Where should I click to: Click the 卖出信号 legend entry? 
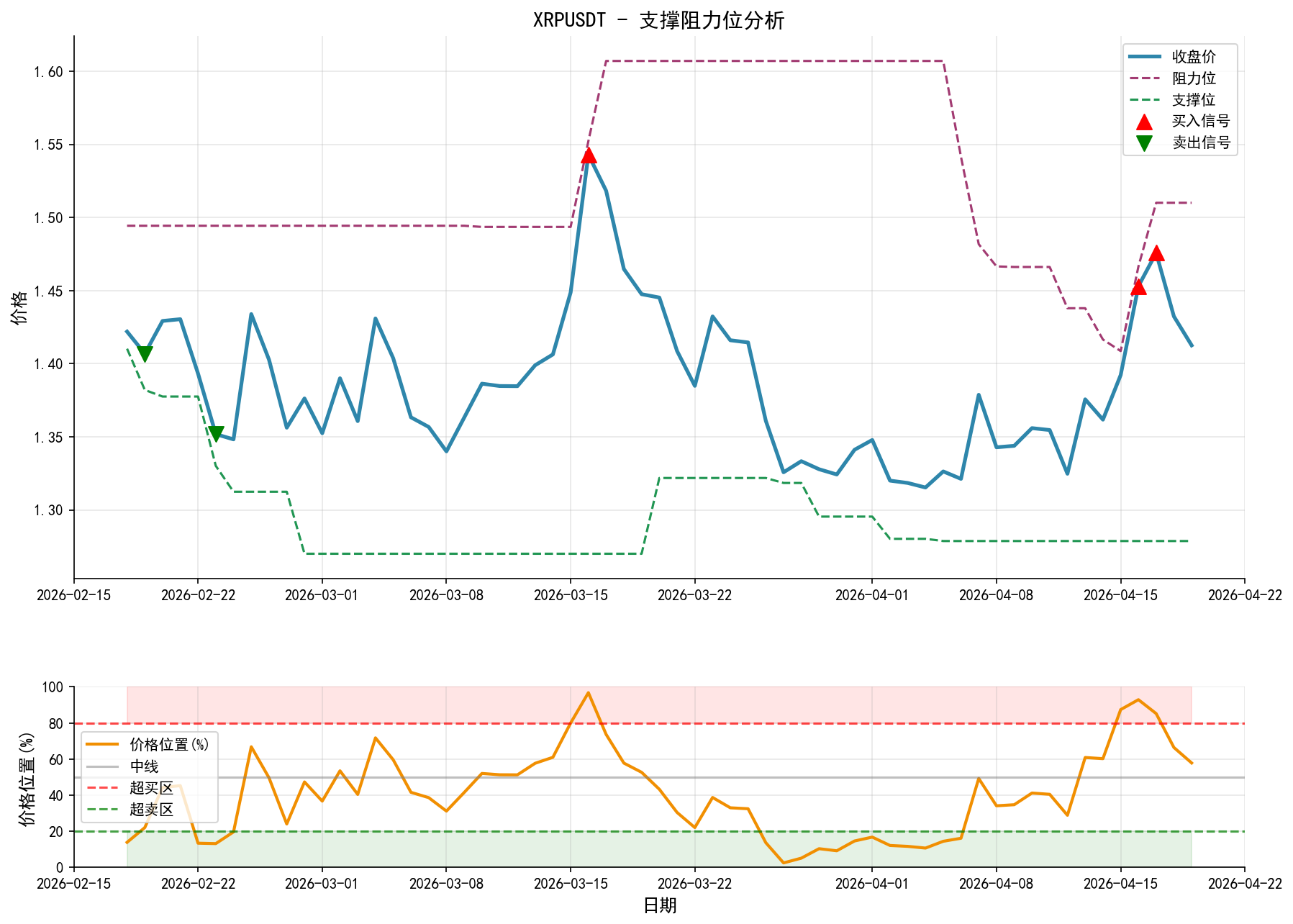(x=1179, y=142)
